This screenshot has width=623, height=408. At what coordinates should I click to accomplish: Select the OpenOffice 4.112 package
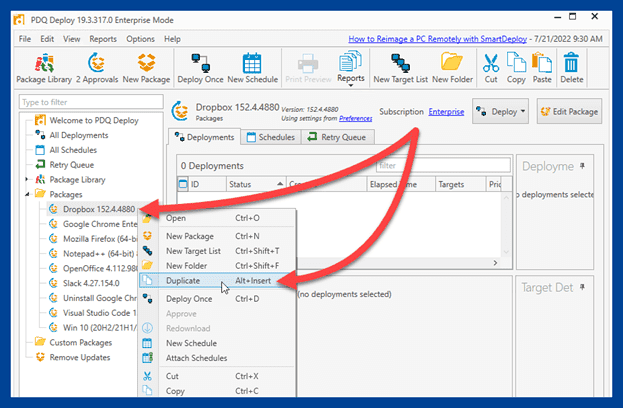coord(93,269)
